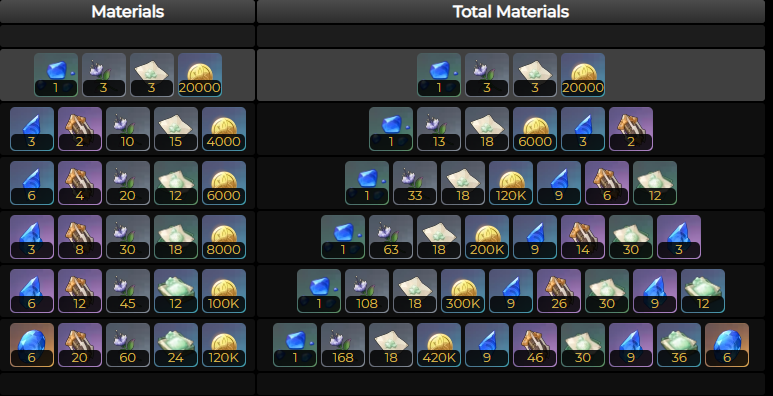Click the purple book icon labeled 46
The image size is (773, 396).
[x=535, y=345]
